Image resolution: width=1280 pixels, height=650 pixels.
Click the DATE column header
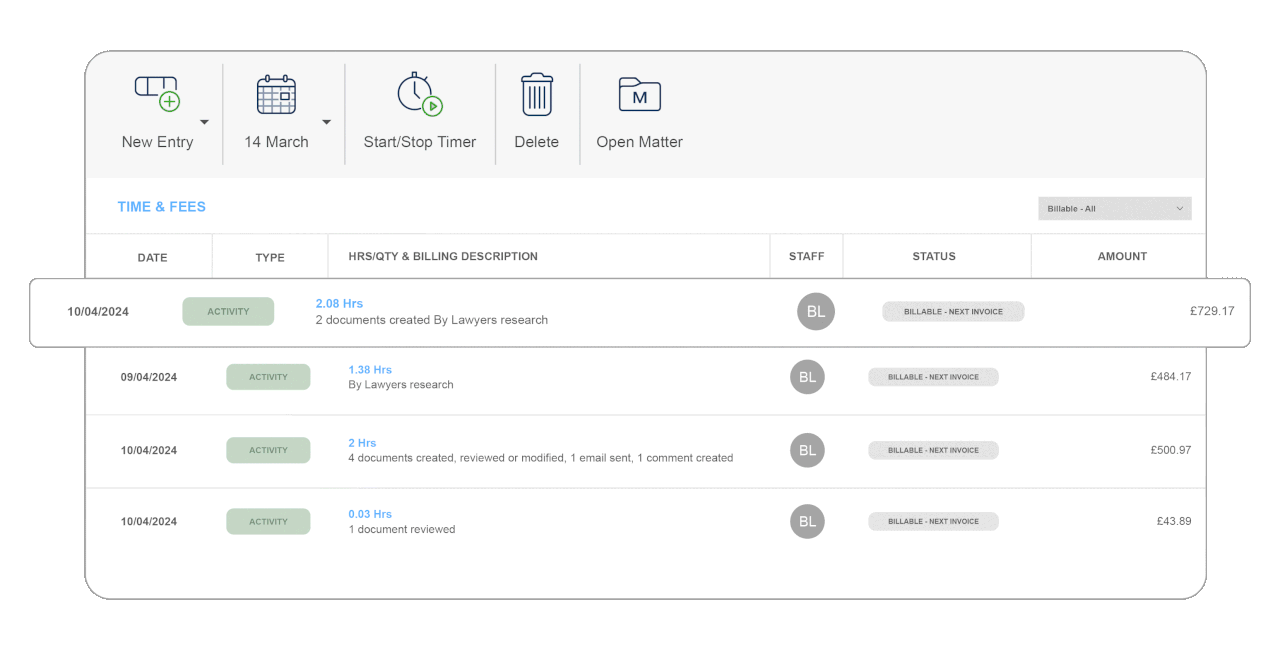[x=152, y=257]
